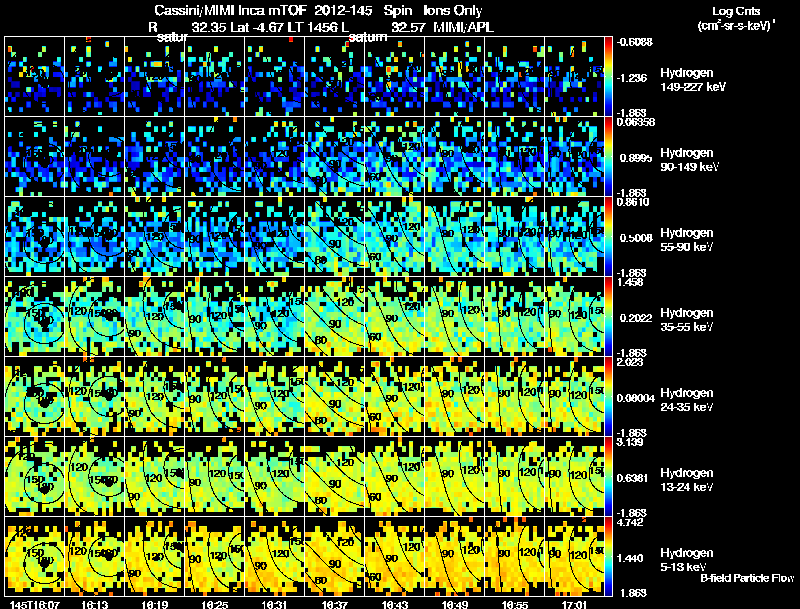
Task: Click the 0.2022 colorbar midpoint value
Action: coord(636,318)
